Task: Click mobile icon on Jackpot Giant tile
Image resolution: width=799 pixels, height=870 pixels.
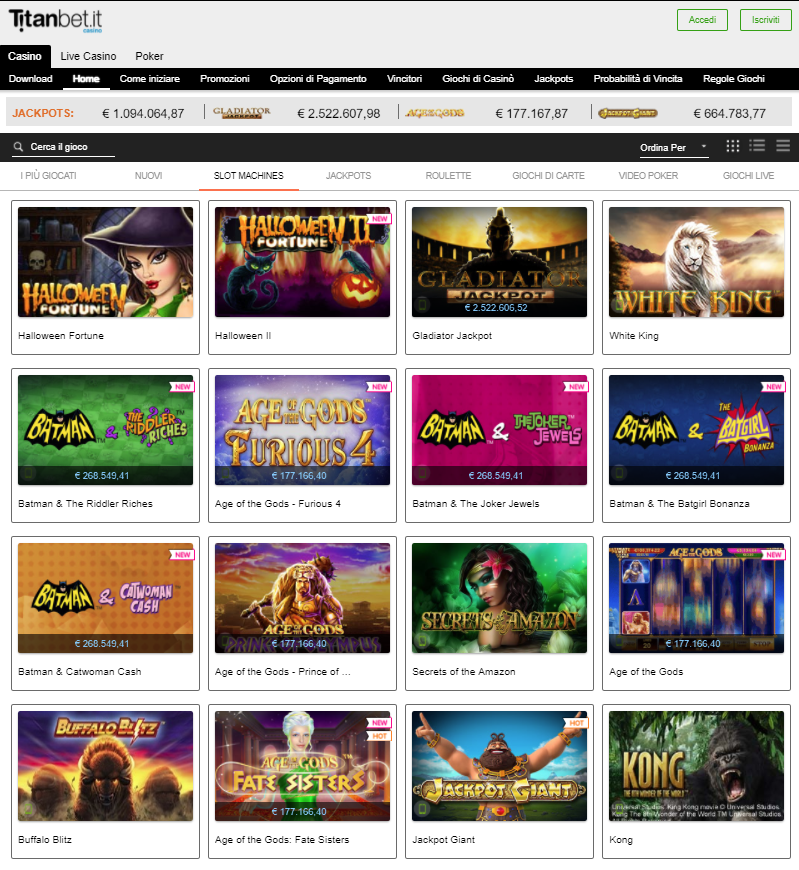Action: [422, 808]
